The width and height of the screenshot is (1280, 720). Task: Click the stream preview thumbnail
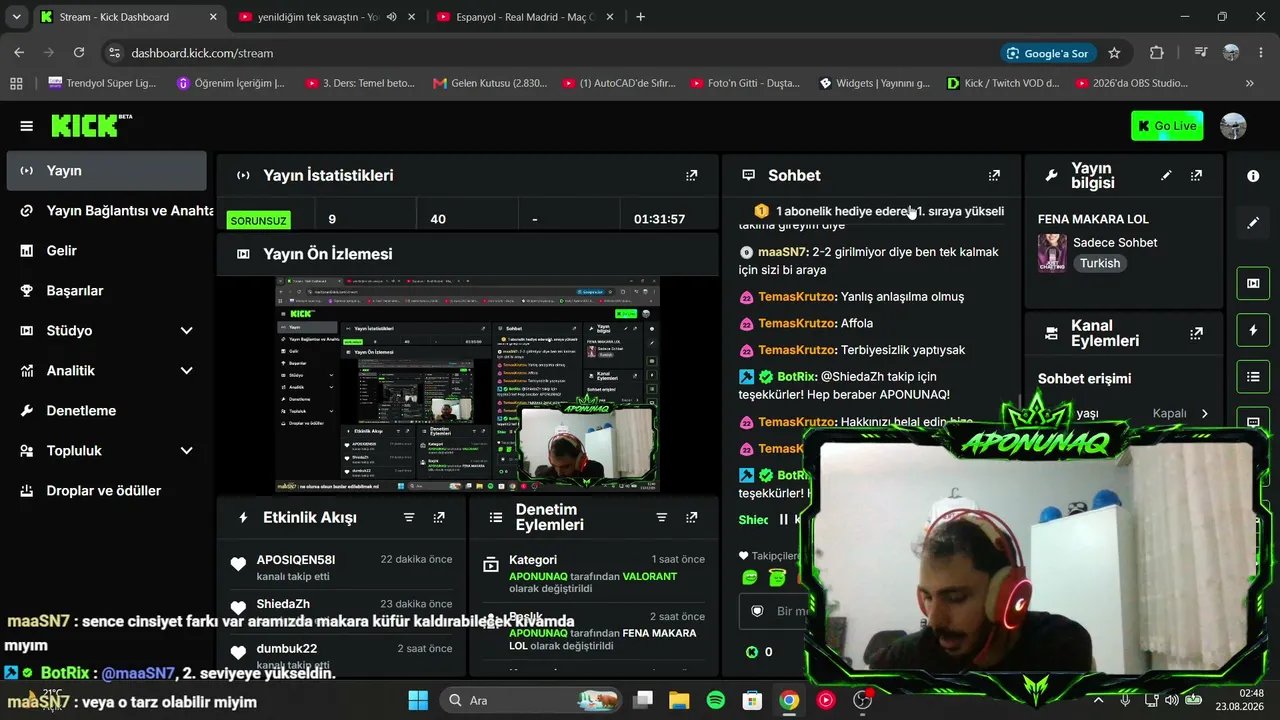click(x=467, y=385)
